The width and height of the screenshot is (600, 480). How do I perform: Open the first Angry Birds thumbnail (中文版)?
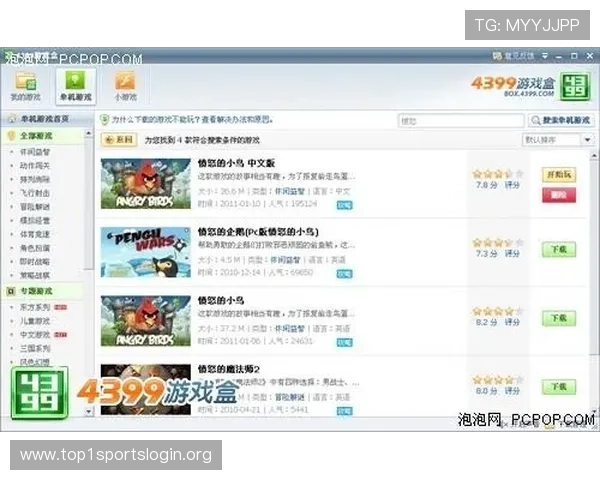[146, 184]
